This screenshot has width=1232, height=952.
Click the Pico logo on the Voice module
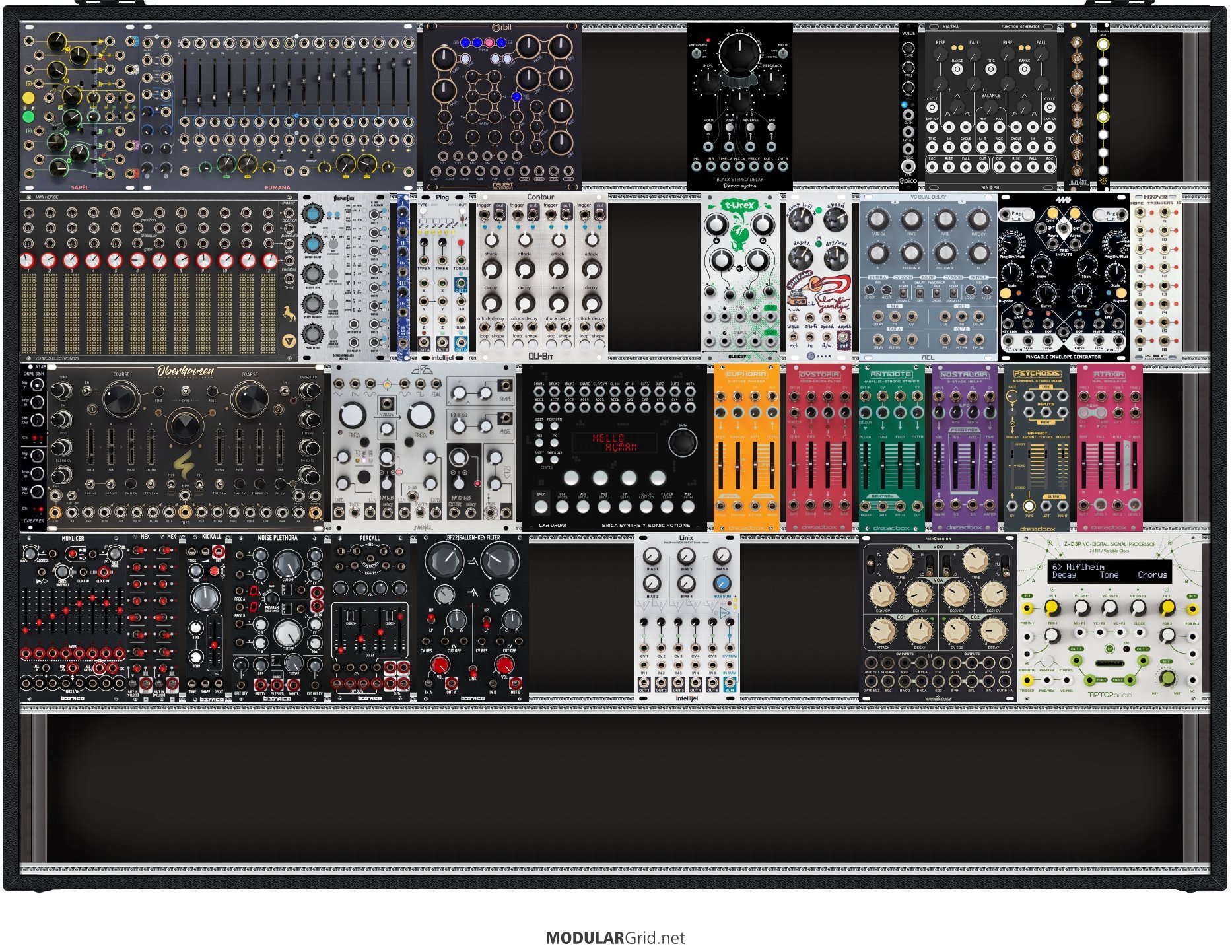click(x=908, y=181)
